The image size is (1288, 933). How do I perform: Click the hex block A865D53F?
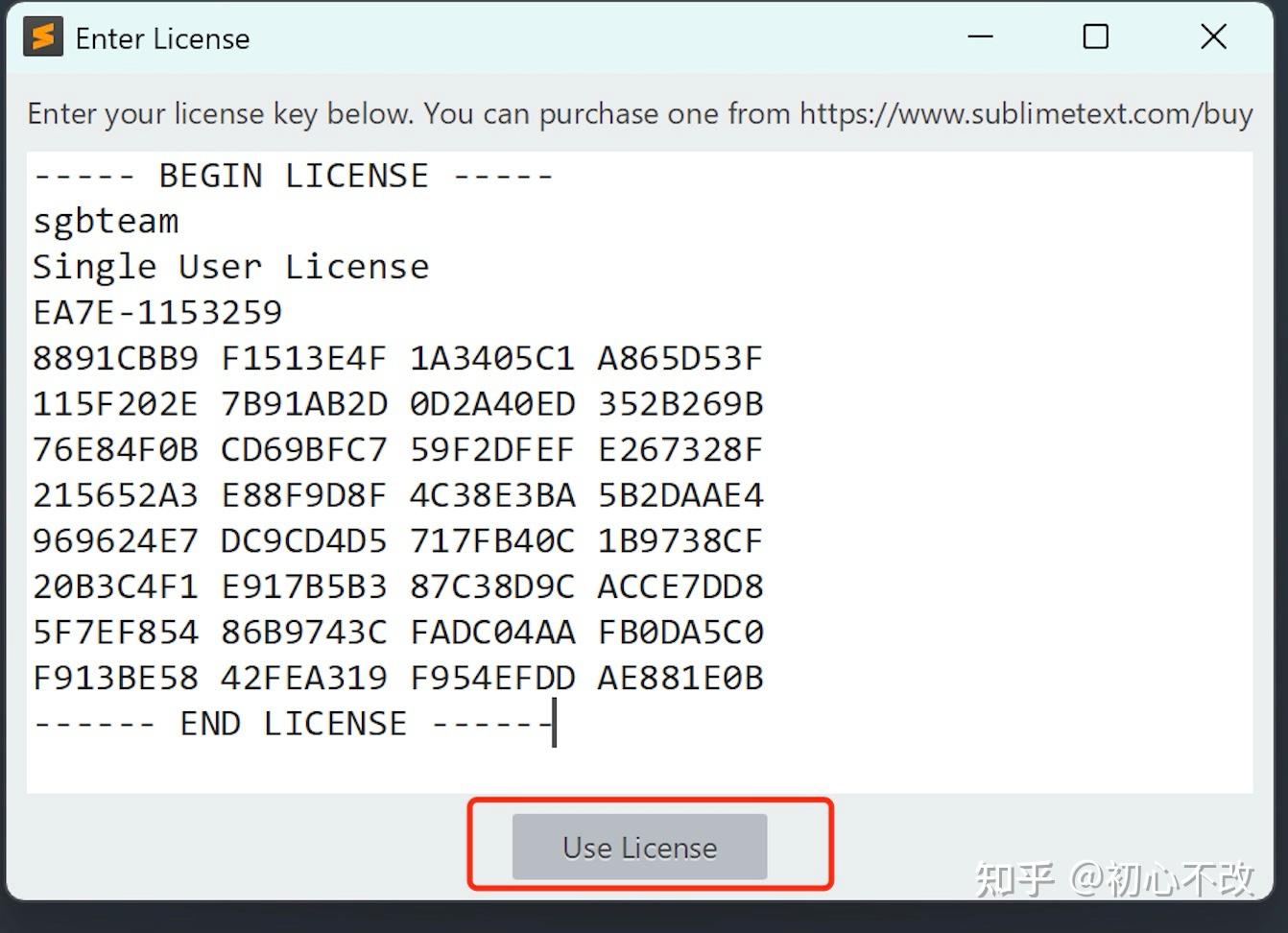680,357
